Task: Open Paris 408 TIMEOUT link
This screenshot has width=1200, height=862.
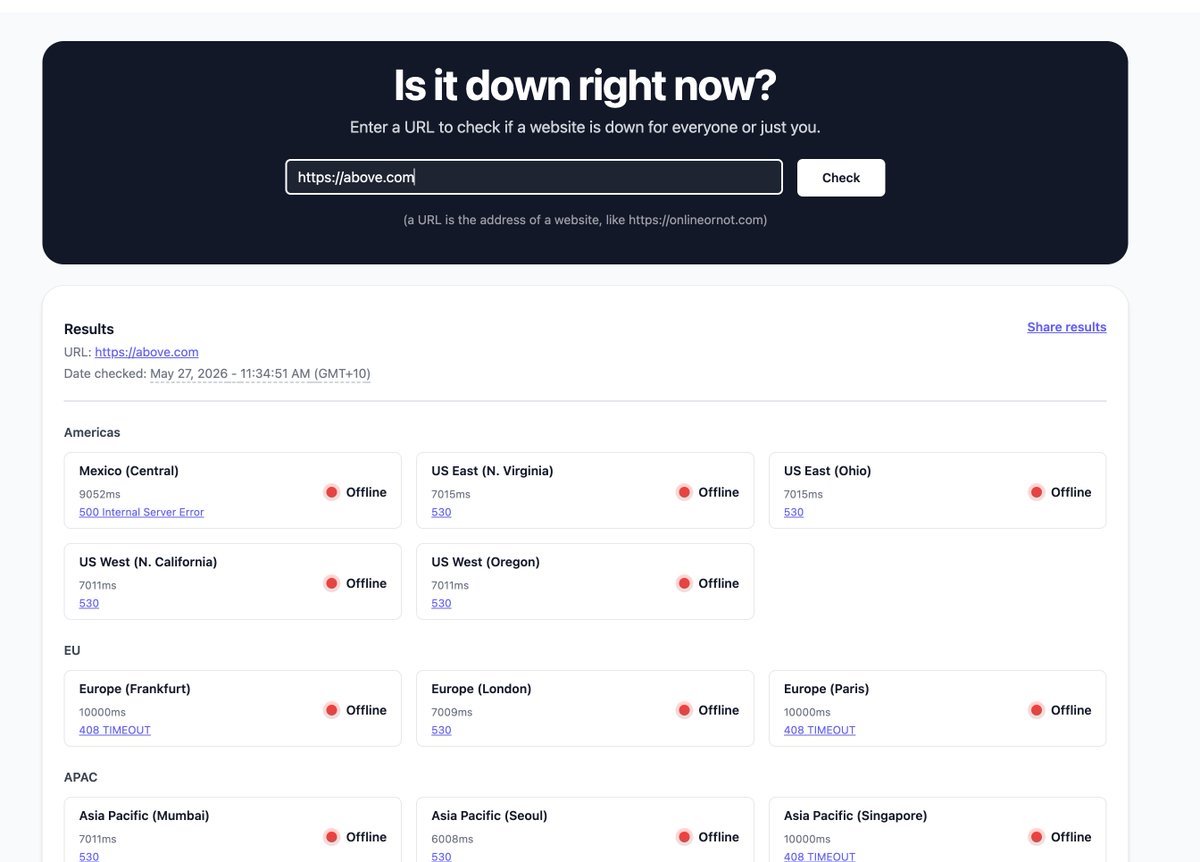Action: (819, 730)
